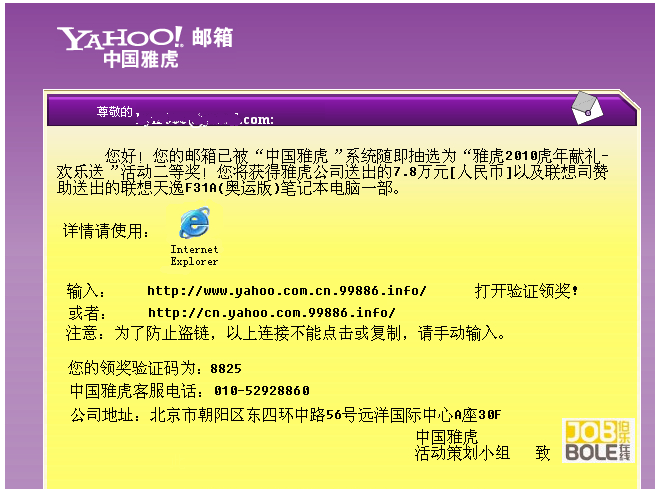Click the 注意 anti-hotlink warning line
655x490 pixels.
coord(286,333)
